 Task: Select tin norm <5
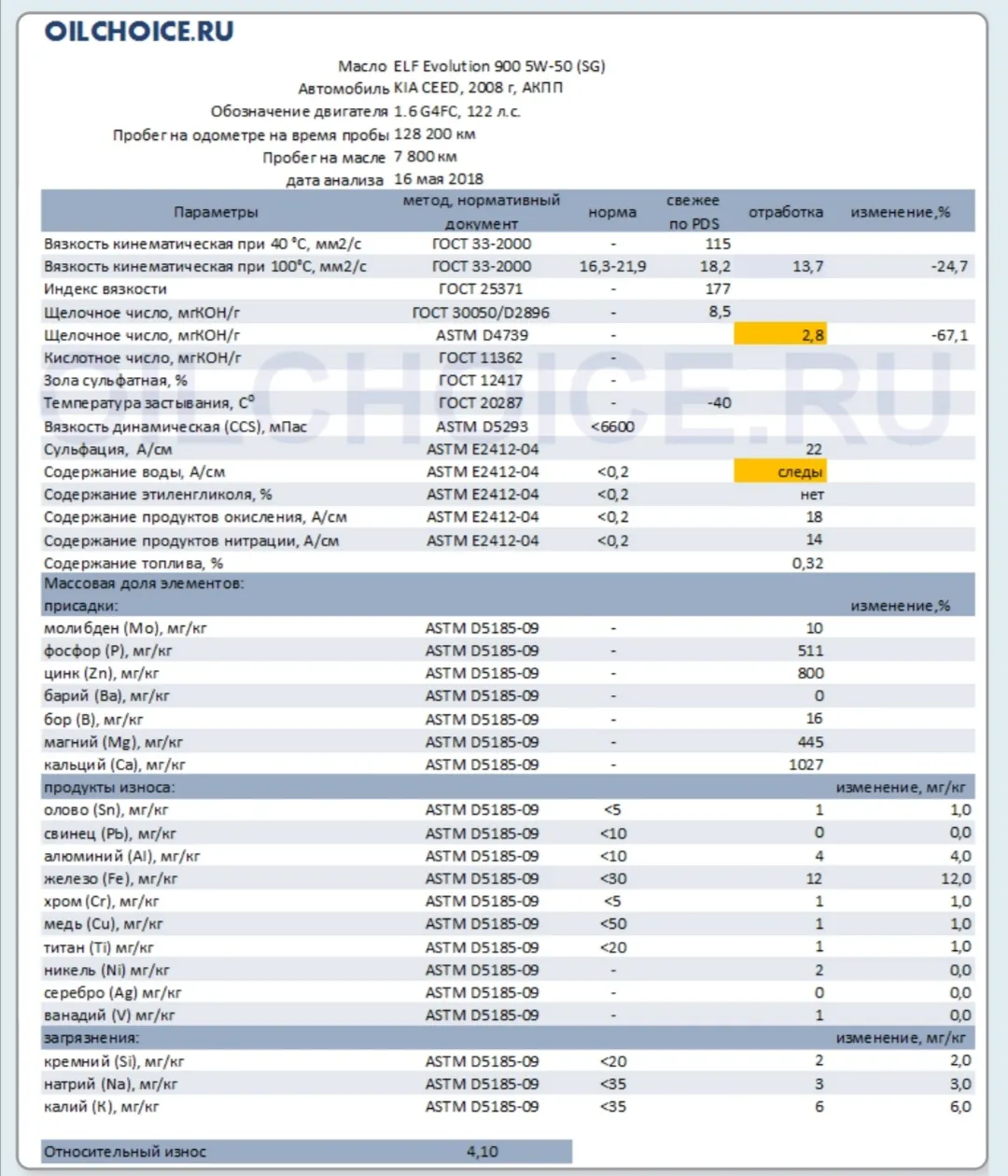612,810
